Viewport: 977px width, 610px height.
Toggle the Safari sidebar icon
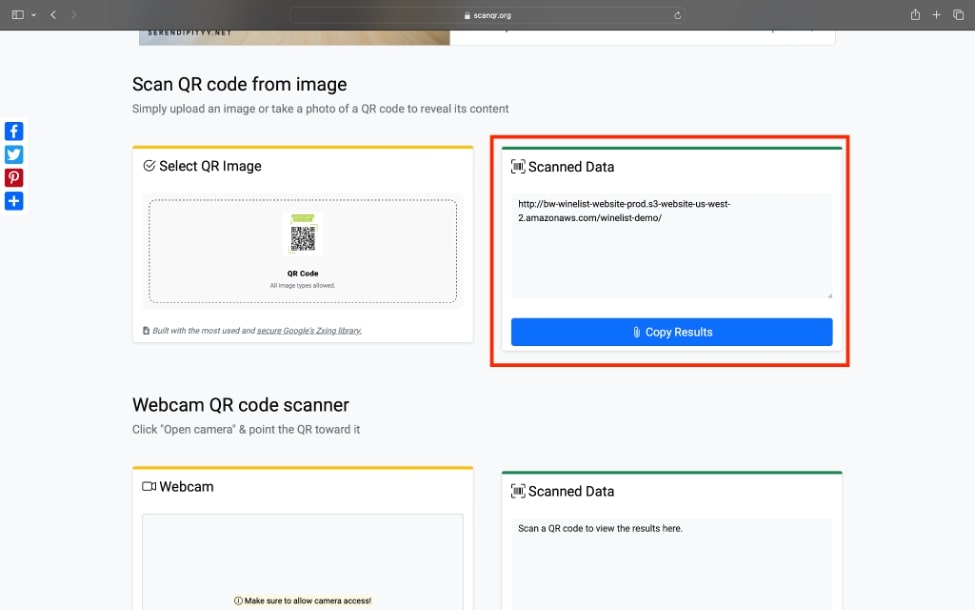point(17,15)
